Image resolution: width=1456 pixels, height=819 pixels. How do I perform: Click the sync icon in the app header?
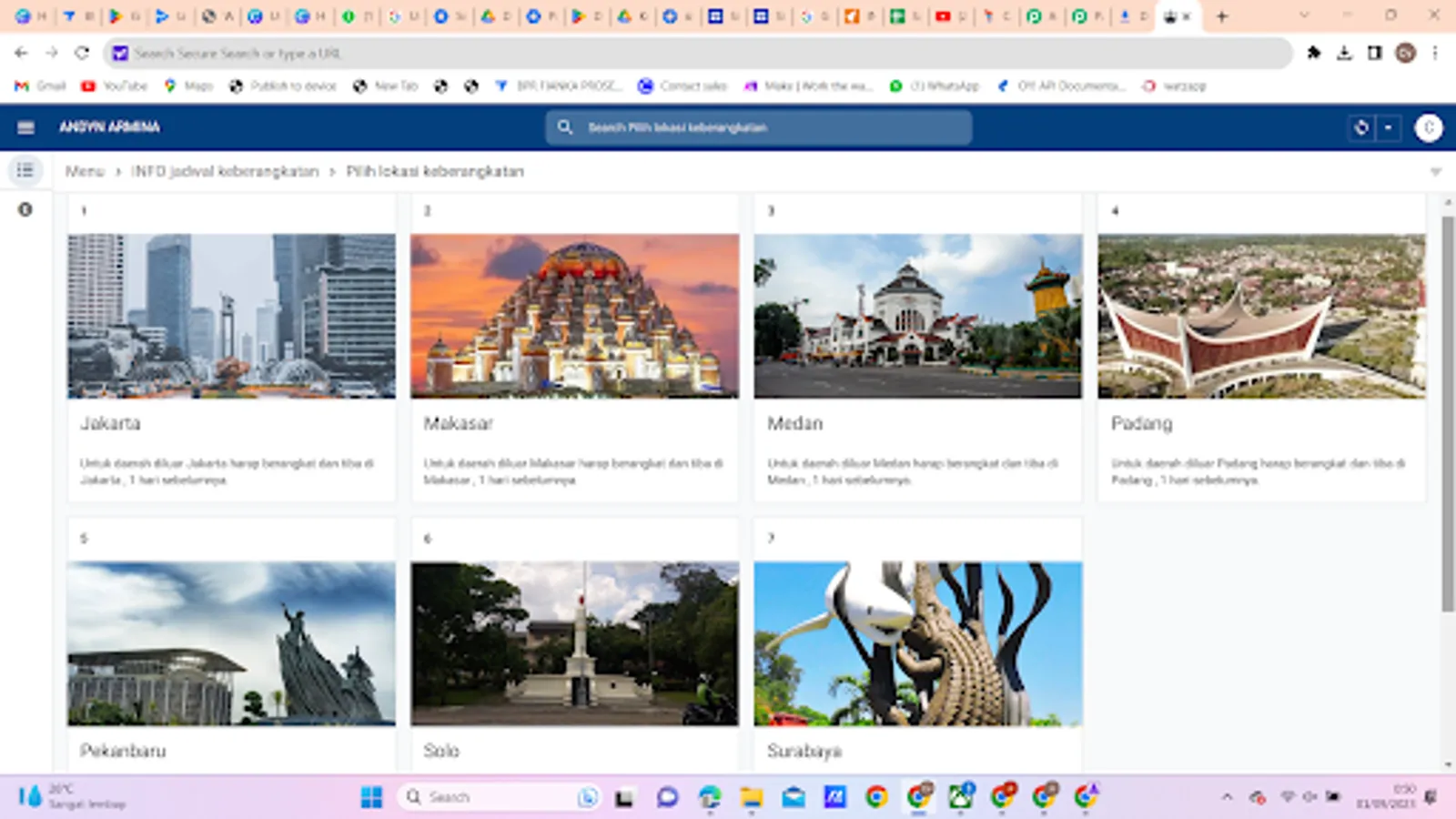click(x=1361, y=127)
